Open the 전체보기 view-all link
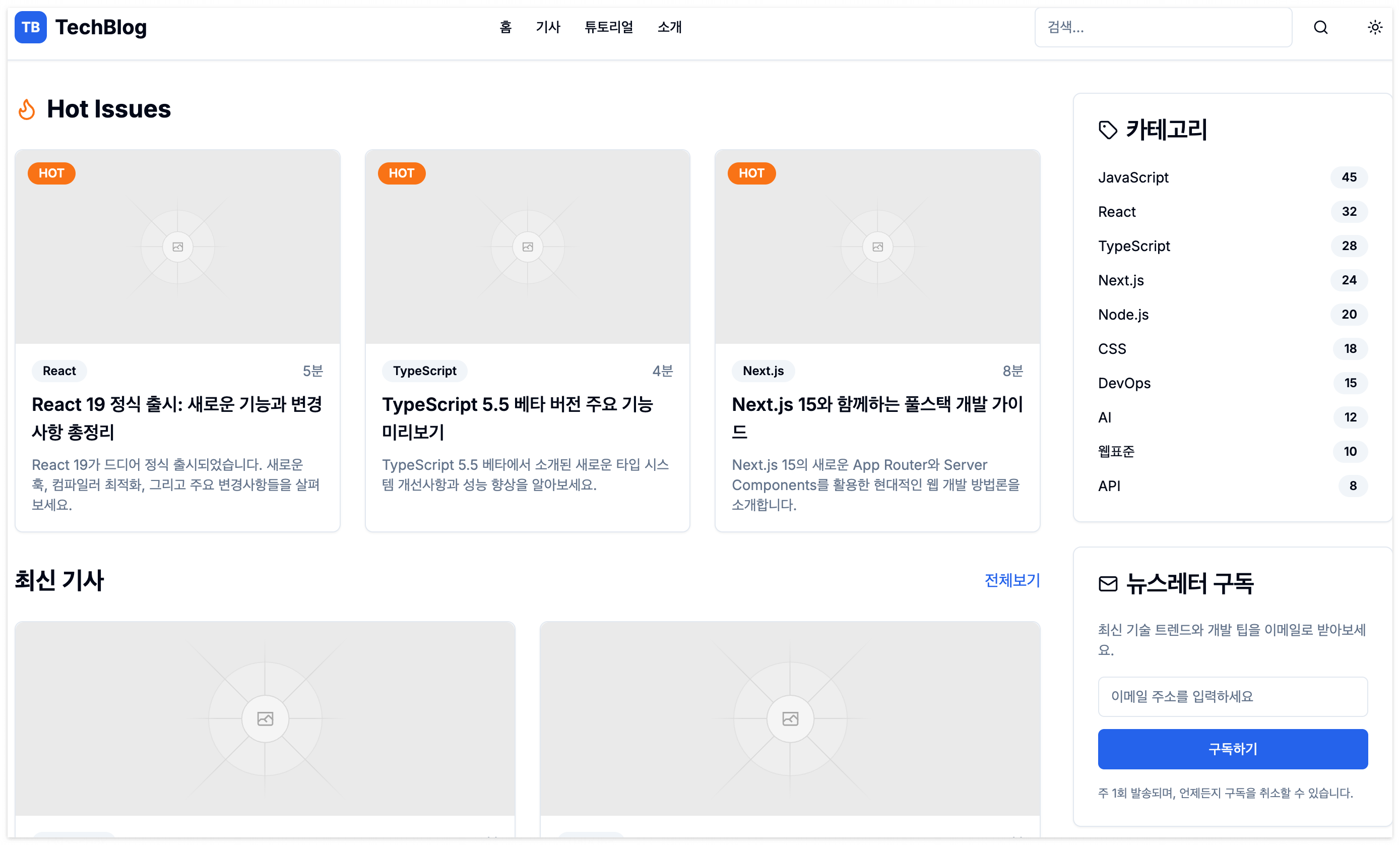Viewport: 1400px width, 845px height. point(1011,580)
